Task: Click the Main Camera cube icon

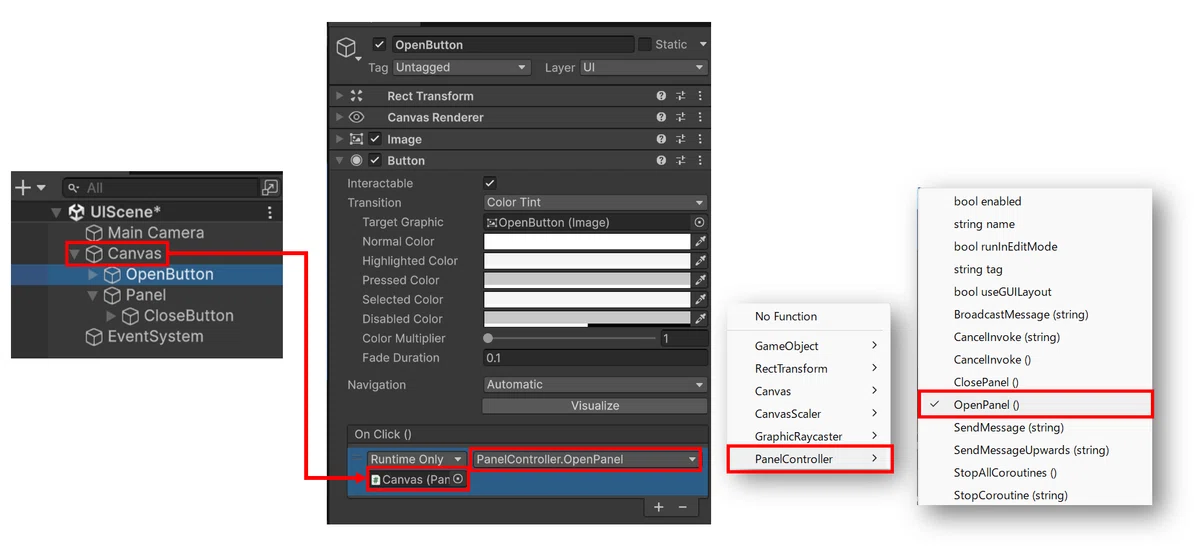Action: pyautogui.click(x=94, y=233)
